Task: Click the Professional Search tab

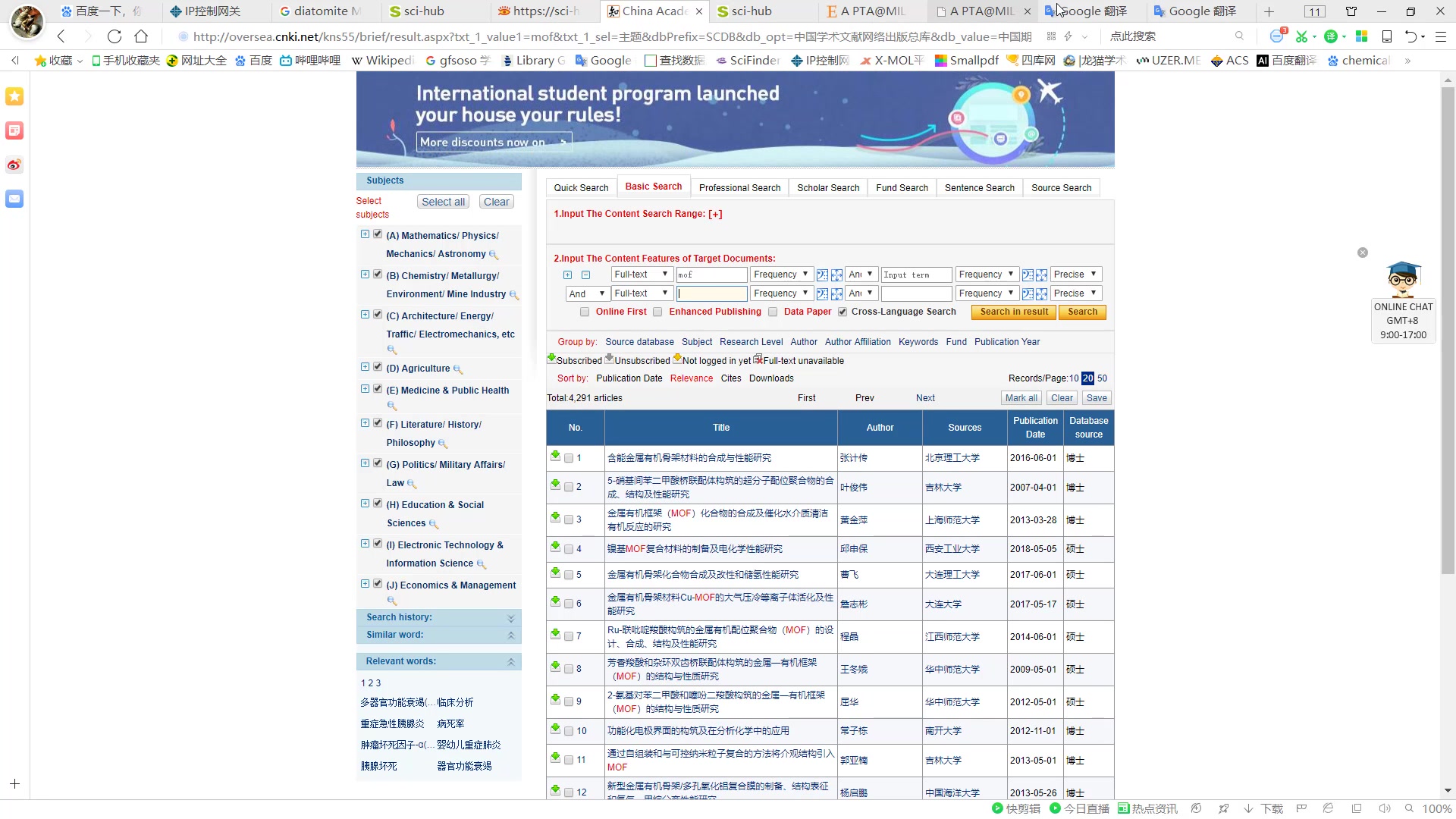Action: (x=740, y=187)
